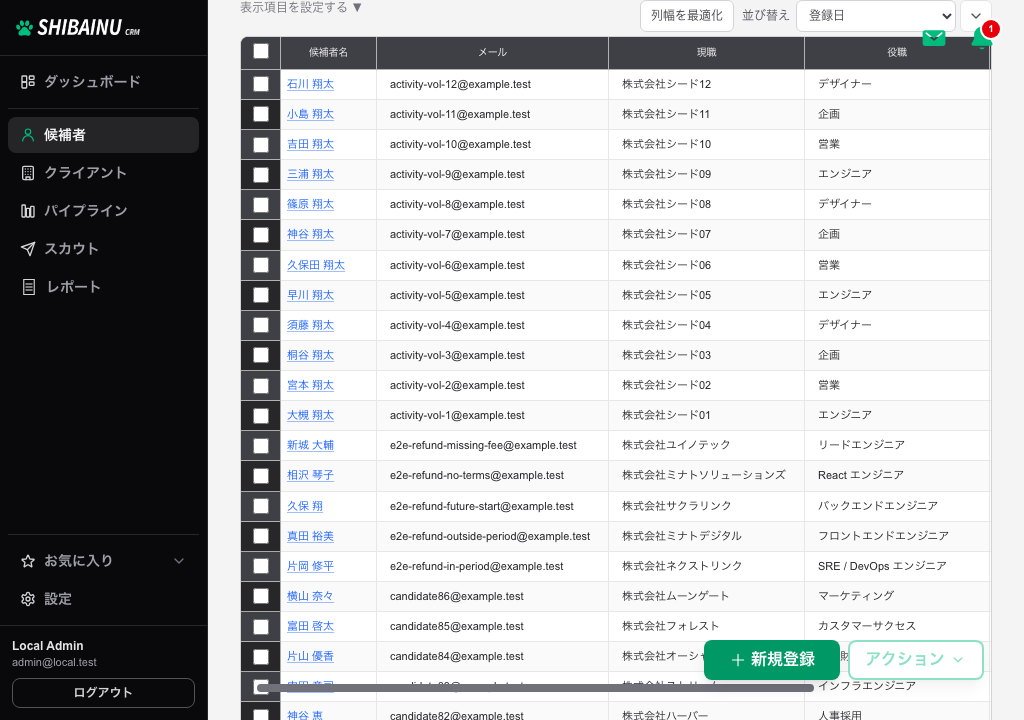The height and width of the screenshot is (720, 1024).
Task: Click the candidate person icon in sidebar
Action: [27, 135]
